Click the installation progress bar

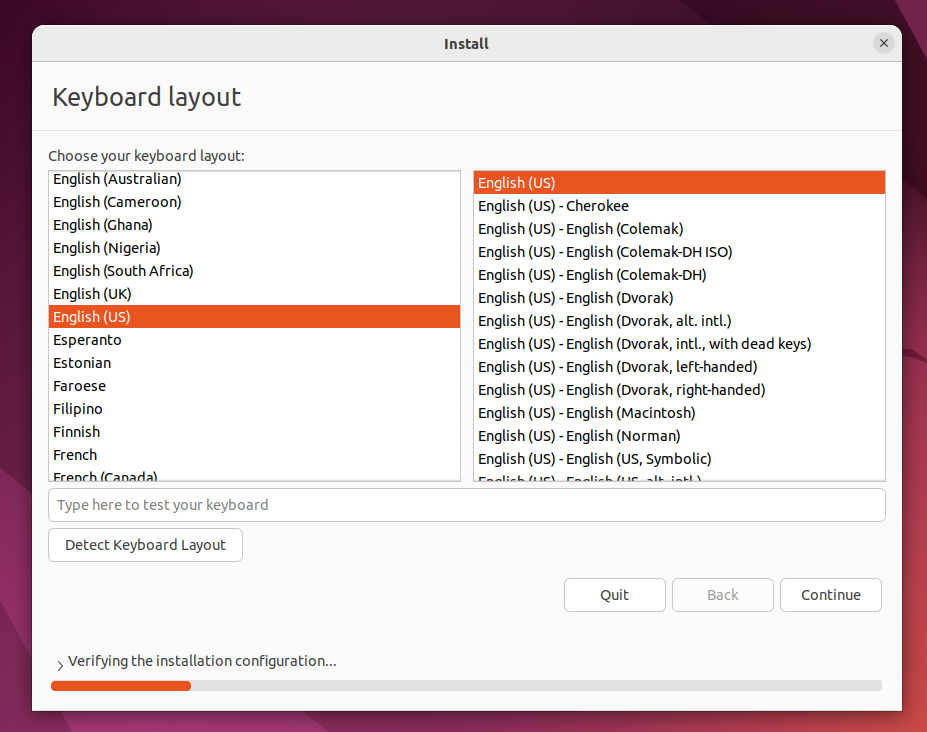466,686
